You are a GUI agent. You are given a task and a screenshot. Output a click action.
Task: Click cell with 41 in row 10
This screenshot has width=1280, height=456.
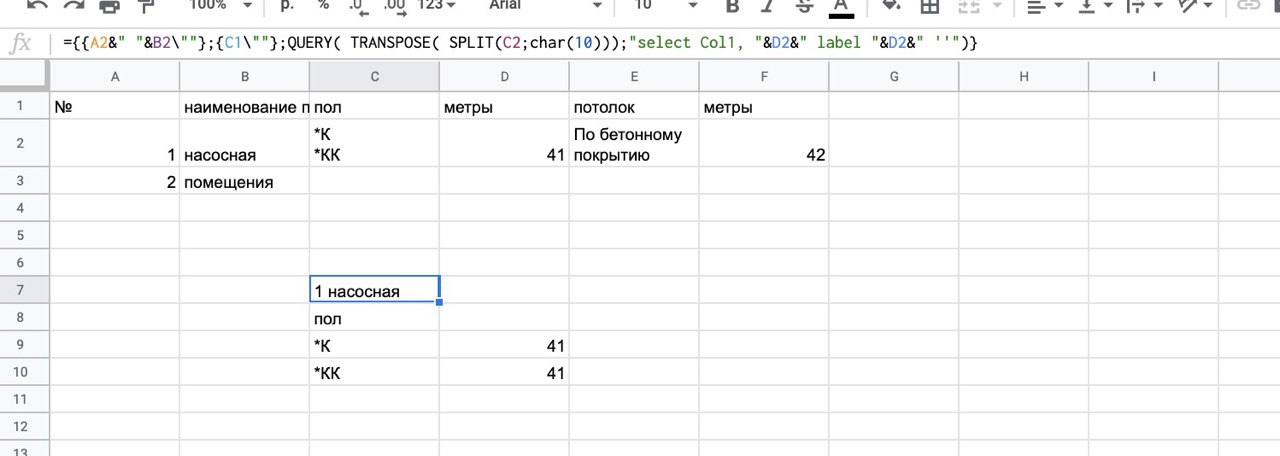[x=504, y=373]
